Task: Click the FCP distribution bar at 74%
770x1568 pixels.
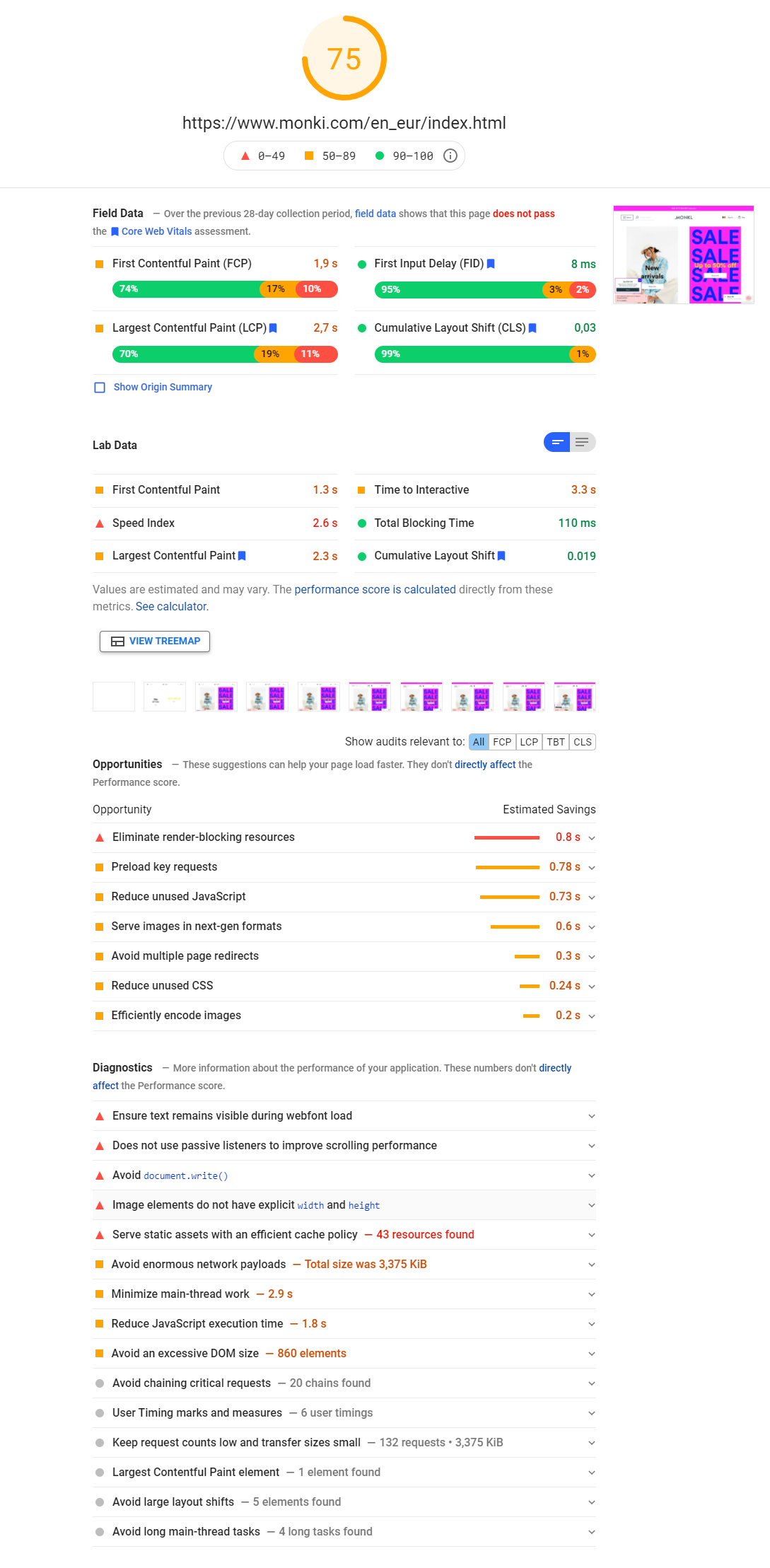Action: pyautogui.click(x=185, y=289)
